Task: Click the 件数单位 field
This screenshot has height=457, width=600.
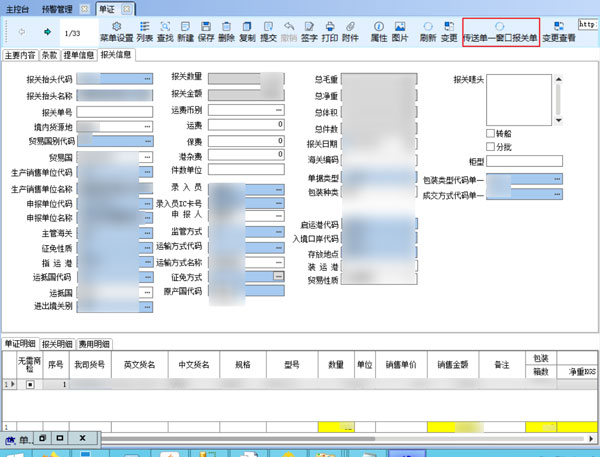Action: coord(246,169)
